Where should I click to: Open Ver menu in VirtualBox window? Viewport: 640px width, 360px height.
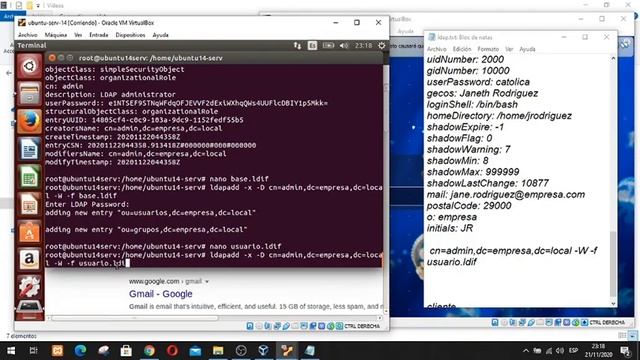point(78,35)
